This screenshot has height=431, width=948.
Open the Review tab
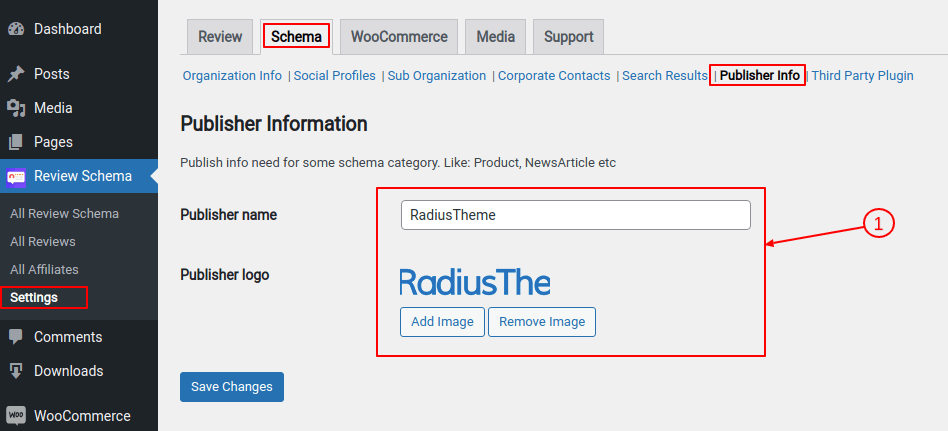click(x=220, y=37)
